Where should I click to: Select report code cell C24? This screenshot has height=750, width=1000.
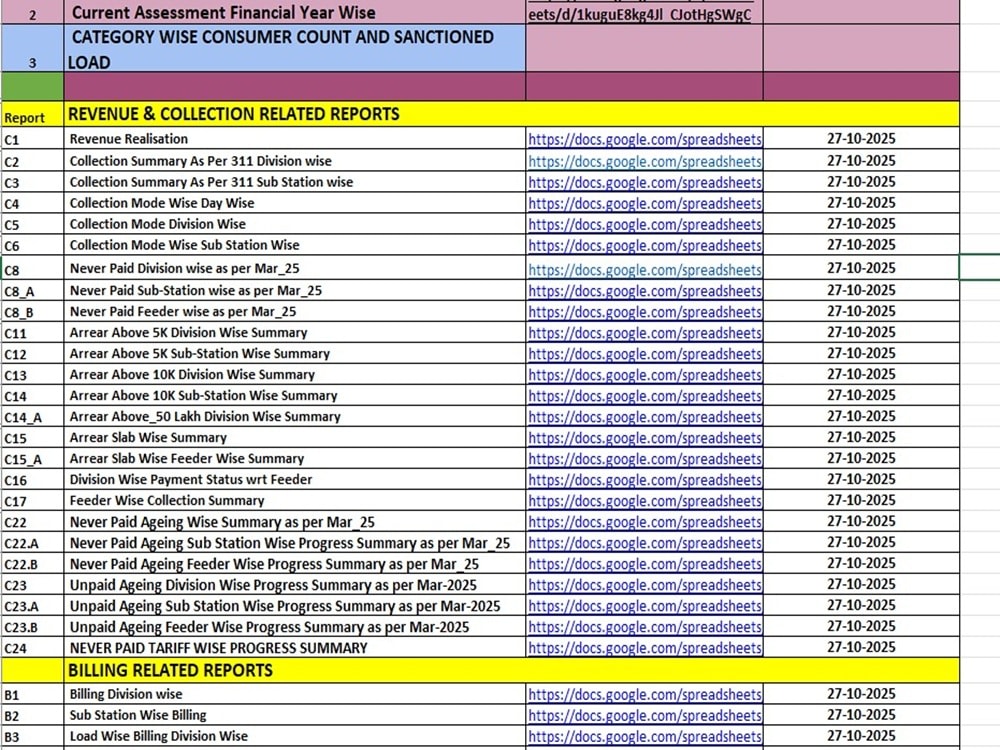coord(32,648)
